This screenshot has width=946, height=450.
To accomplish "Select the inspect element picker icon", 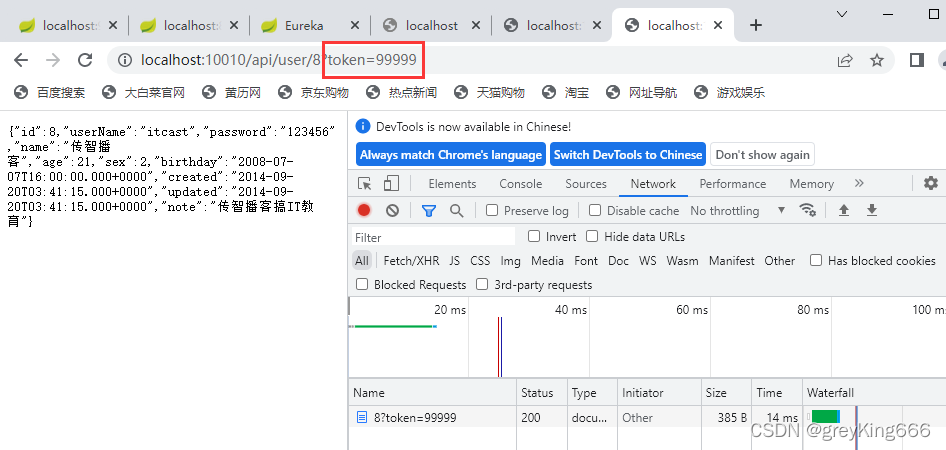I will (364, 183).
